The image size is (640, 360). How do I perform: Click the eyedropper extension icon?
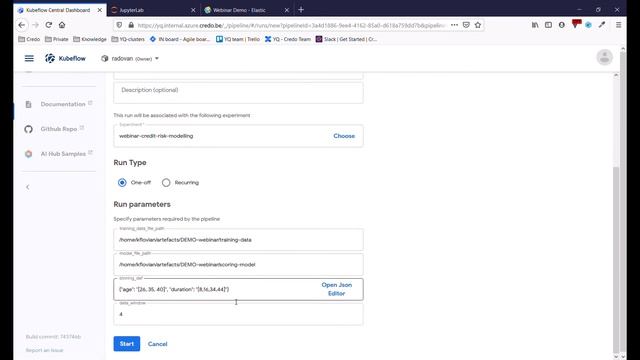pos(602,25)
